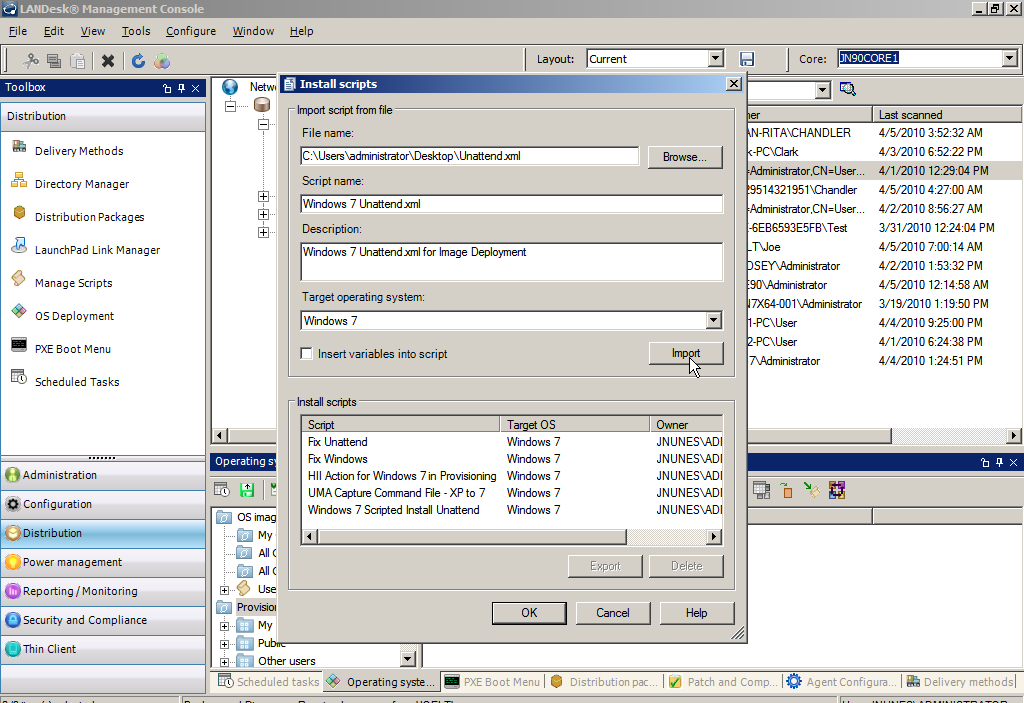Open the OS Deployment tool
Image resolution: width=1024 pixels, height=703 pixels.
click(x=18, y=314)
